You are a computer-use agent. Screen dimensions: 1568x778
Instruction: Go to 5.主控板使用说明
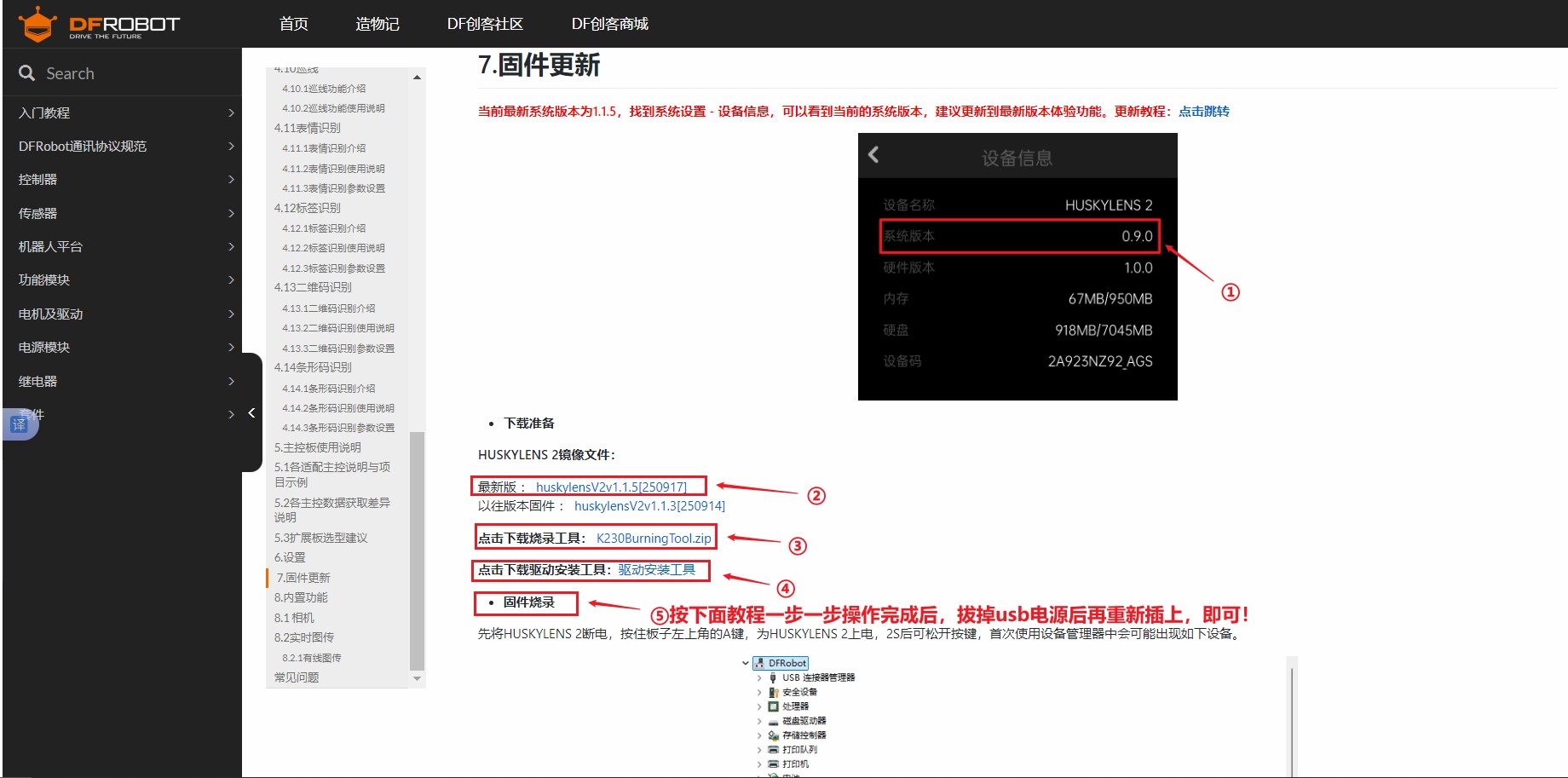tap(317, 447)
